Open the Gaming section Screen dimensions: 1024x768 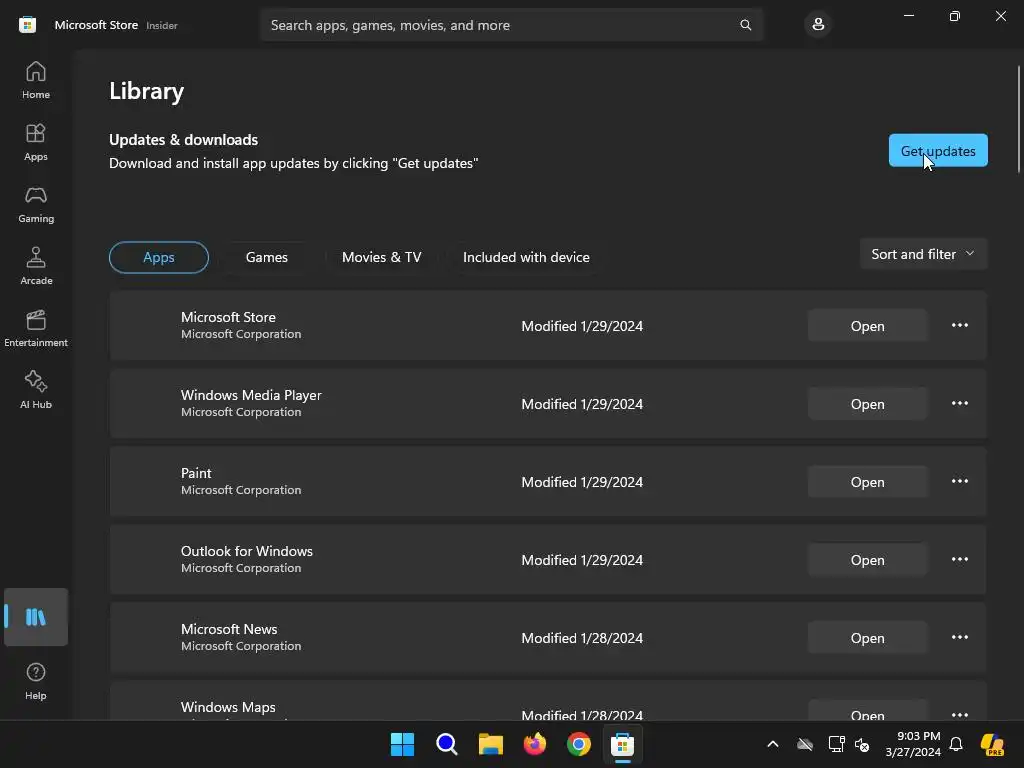pyautogui.click(x=35, y=204)
